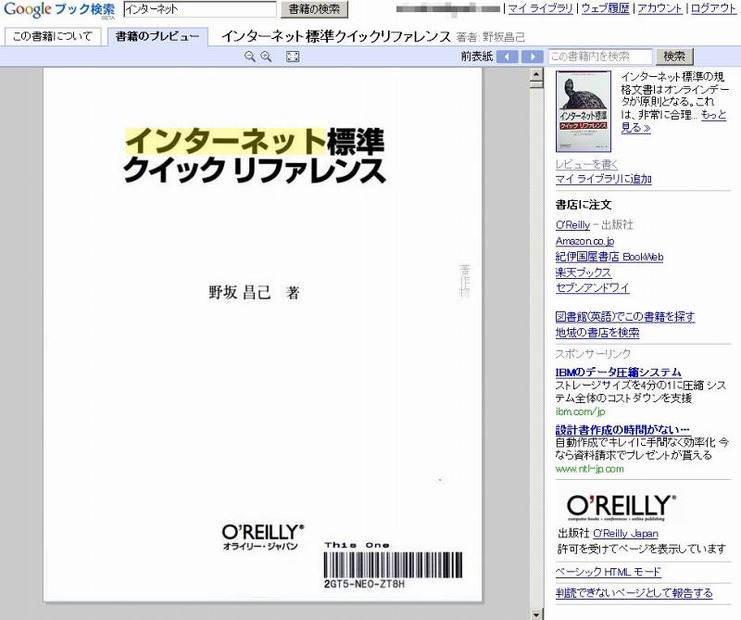Click 図書館(英語)でこの書籍を探す link

coord(625,317)
